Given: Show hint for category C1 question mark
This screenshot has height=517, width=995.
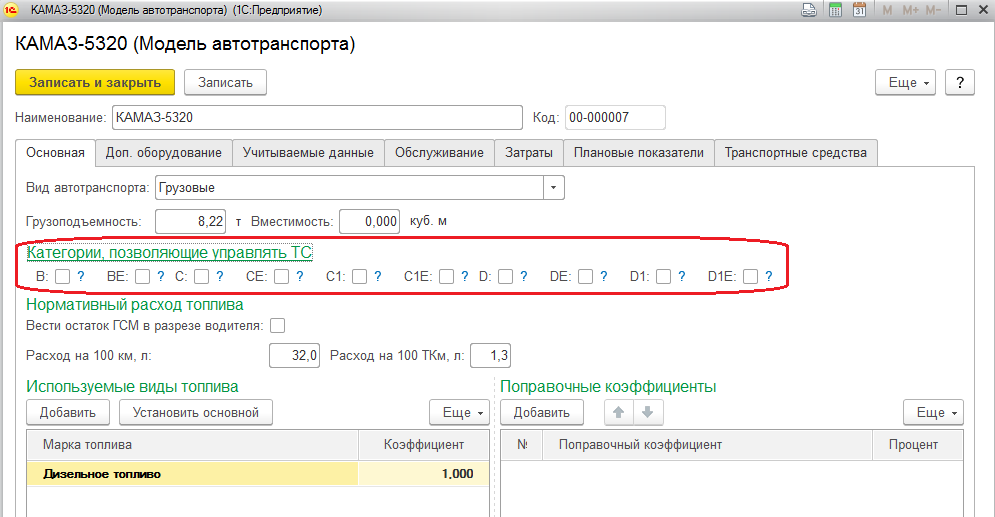Looking at the screenshot, I should pos(378,277).
